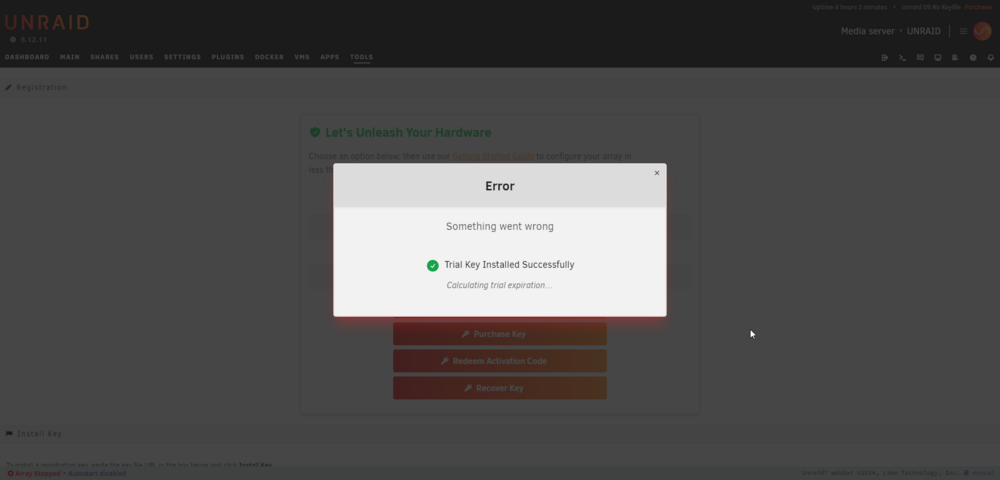Open the web terminal icon
The image size is (1000, 480).
click(x=902, y=57)
